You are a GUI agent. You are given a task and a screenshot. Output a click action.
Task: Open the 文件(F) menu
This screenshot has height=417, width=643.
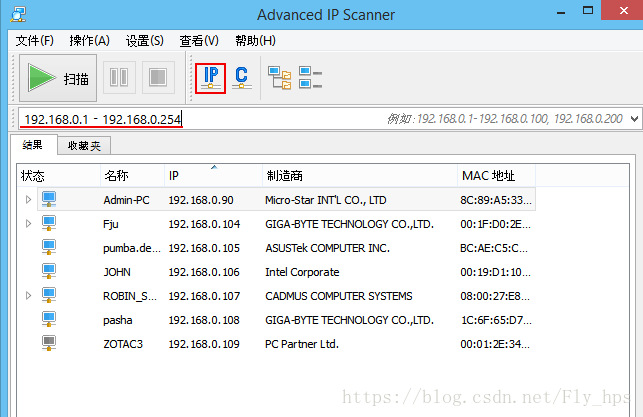pyautogui.click(x=35, y=41)
